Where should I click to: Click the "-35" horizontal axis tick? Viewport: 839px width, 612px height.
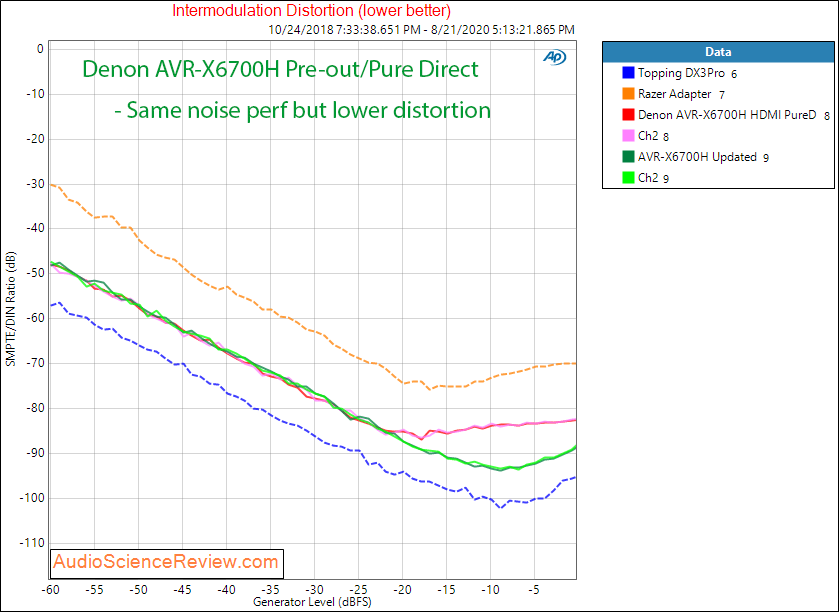pos(270,590)
